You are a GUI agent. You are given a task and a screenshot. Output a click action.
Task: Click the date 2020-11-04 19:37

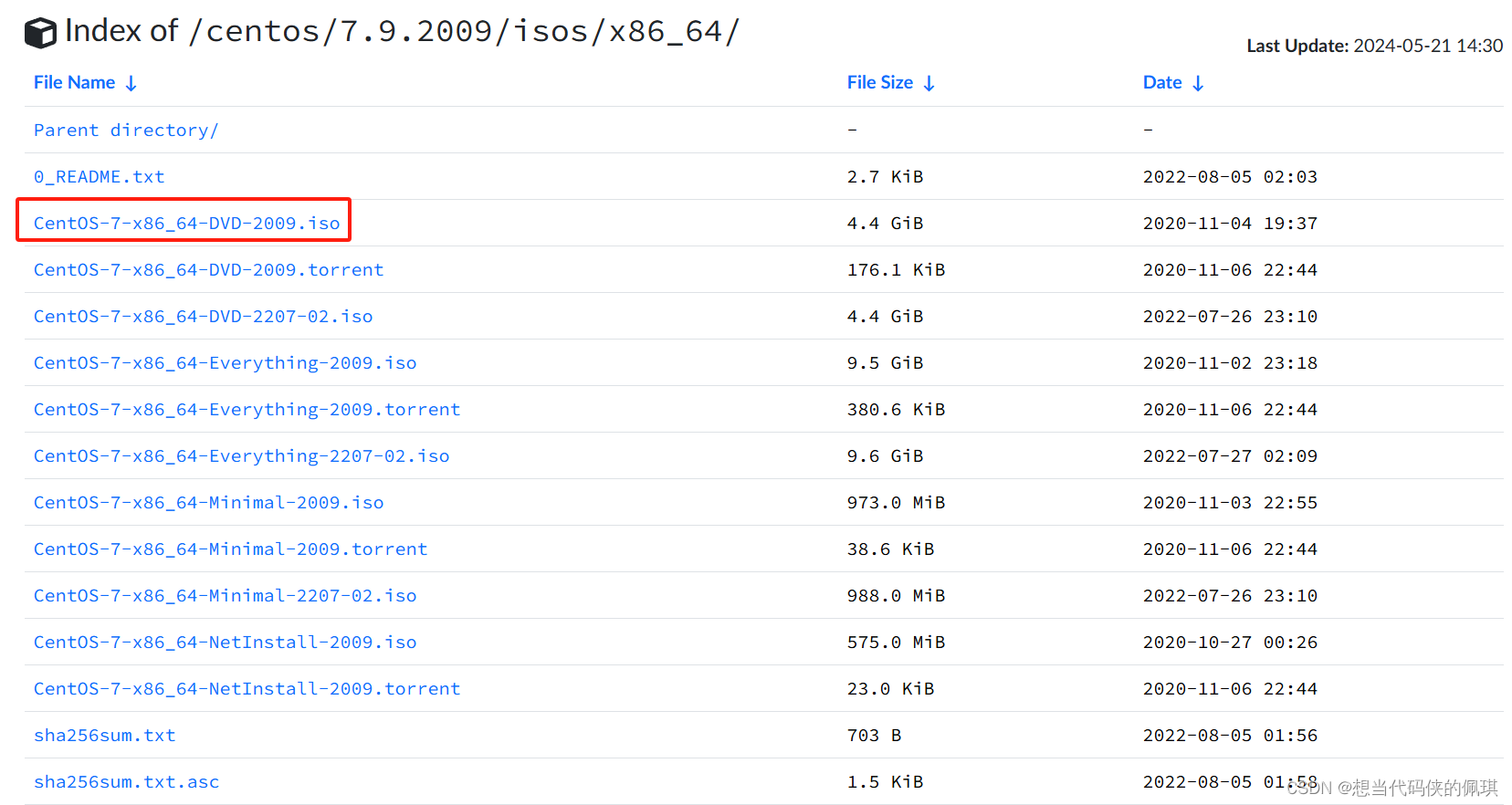tap(1230, 224)
